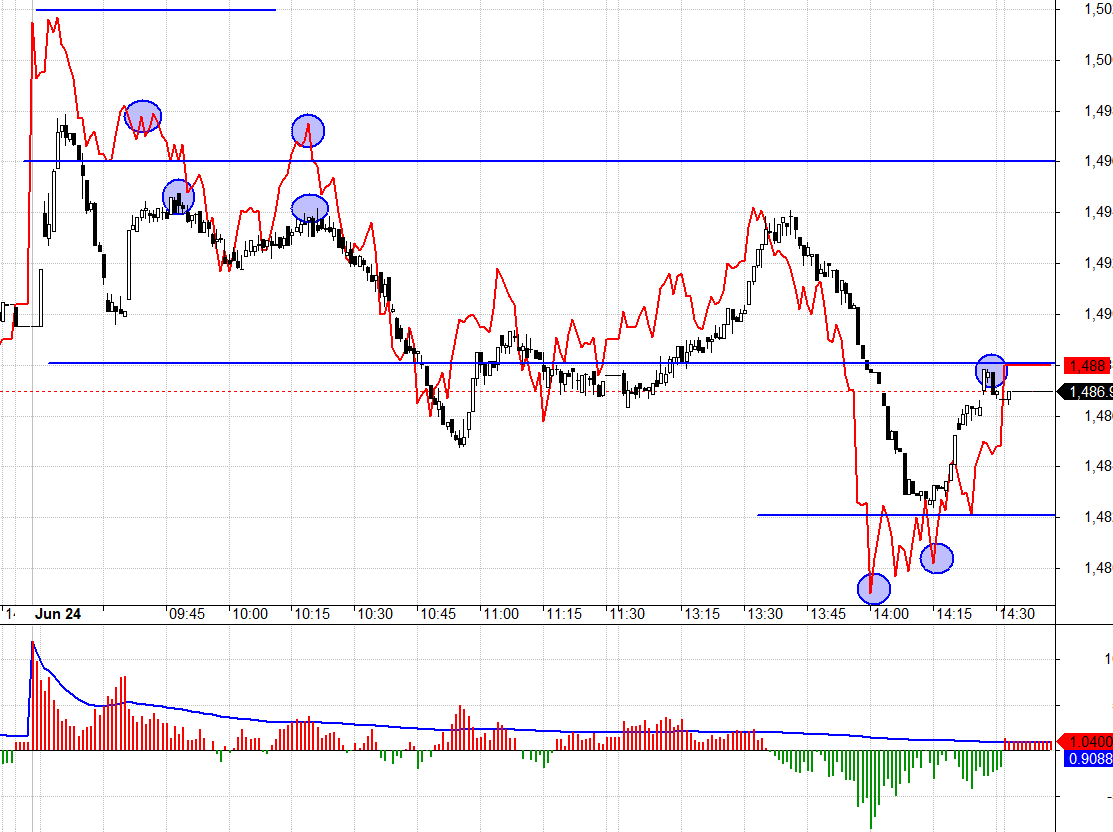1113x832 pixels.
Task: Click short red line segment beside 1,488 label
Action: click(x=1028, y=364)
